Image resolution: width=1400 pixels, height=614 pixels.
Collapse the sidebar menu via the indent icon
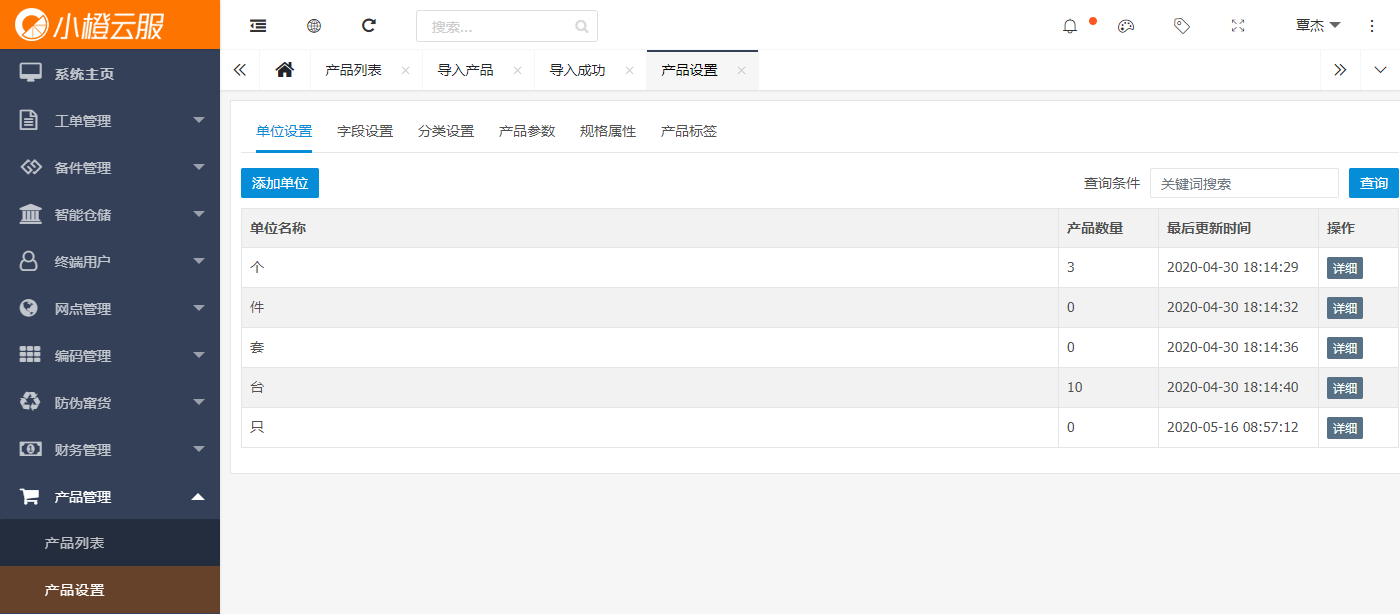(x=258, y=26)
